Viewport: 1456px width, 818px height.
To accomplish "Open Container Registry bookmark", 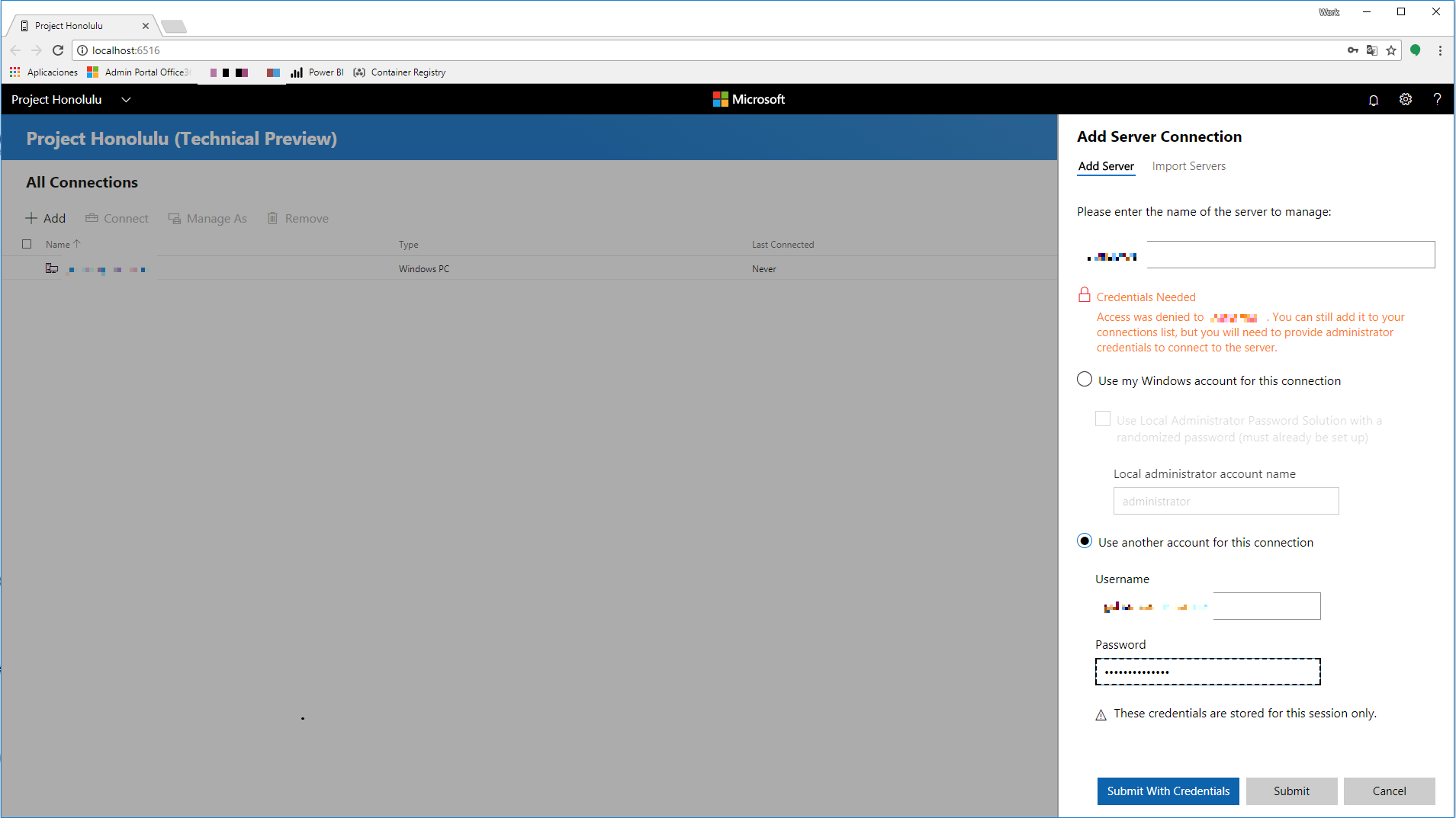I will point(400,72).
